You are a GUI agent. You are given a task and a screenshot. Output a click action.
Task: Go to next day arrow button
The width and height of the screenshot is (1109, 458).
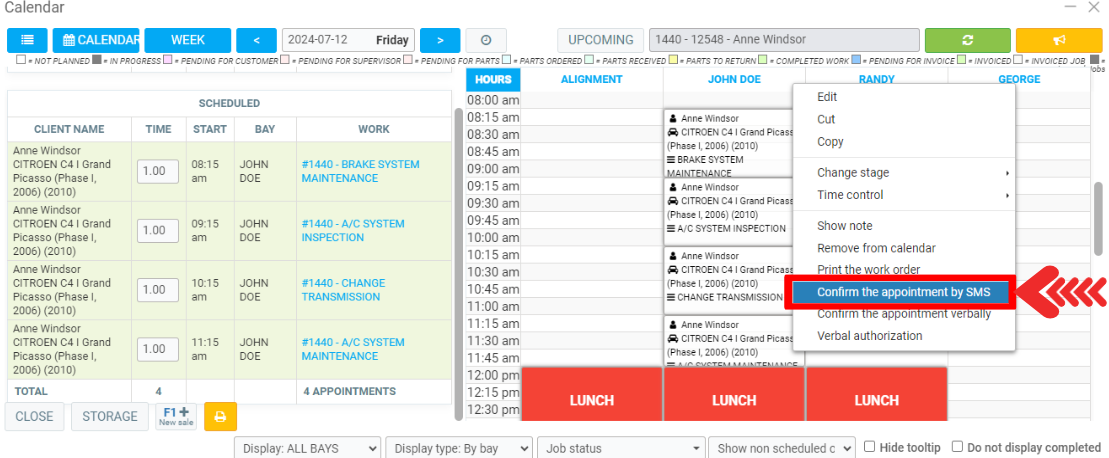(x=440, y=40)
